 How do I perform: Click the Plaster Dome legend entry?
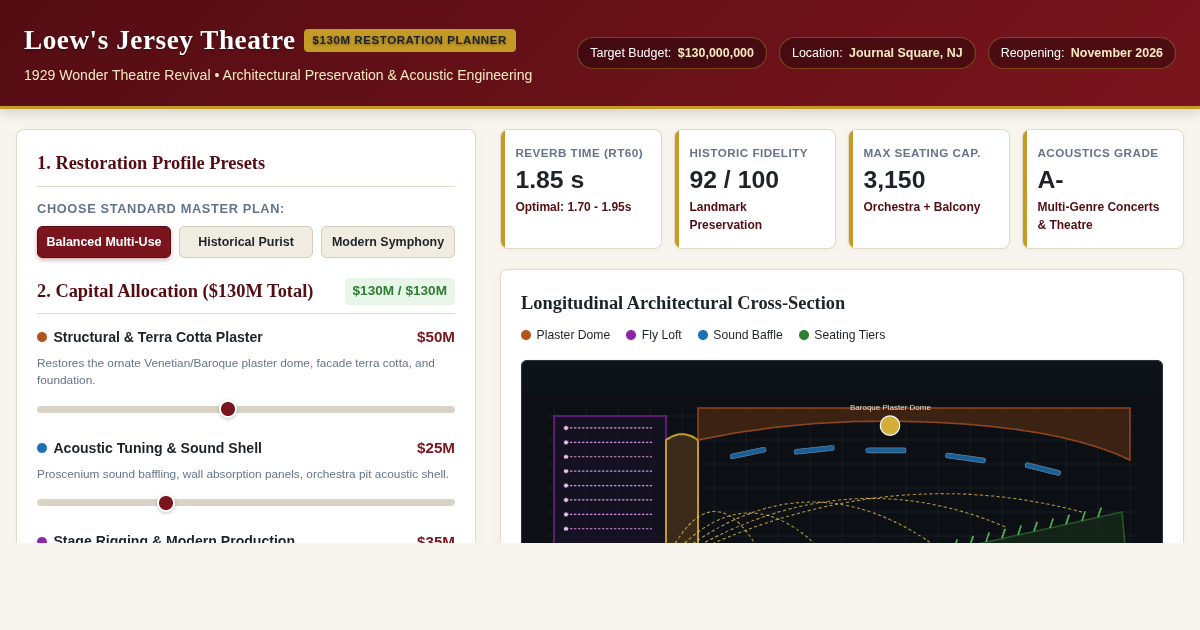565,335
